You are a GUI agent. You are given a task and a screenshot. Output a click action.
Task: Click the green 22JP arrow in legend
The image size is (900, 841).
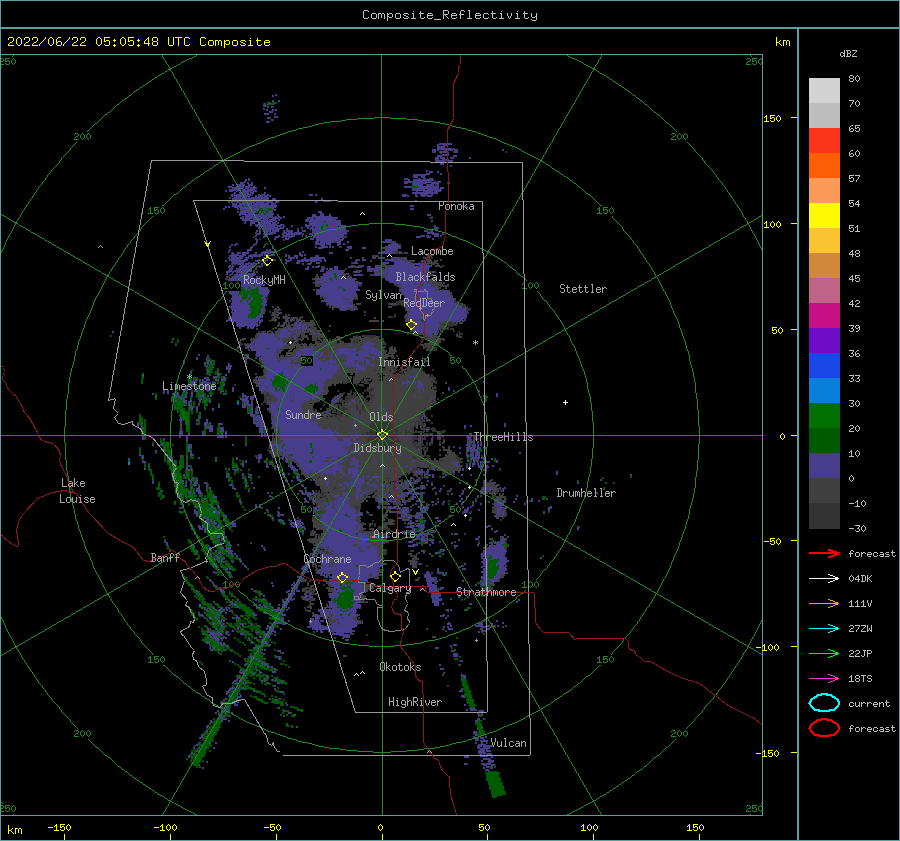coord(824,653)
